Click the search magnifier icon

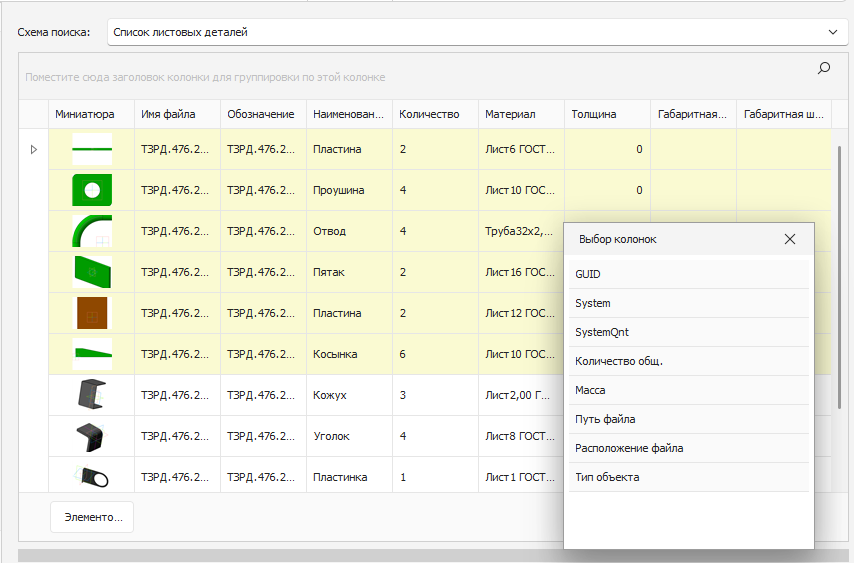[824, 68]
